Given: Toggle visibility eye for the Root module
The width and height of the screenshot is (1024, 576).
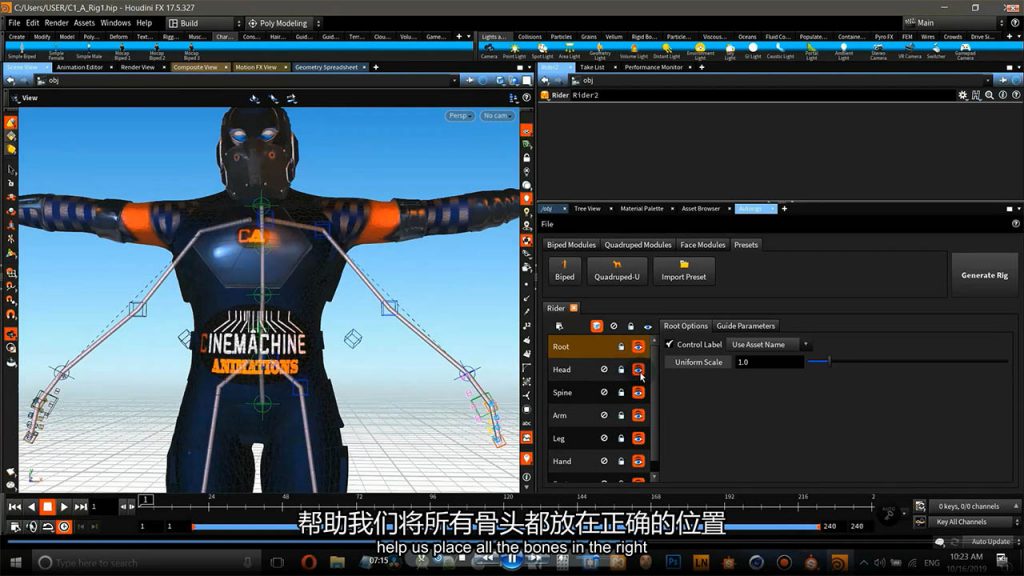Looking at the screenshot, I should [x=638, y=347].
